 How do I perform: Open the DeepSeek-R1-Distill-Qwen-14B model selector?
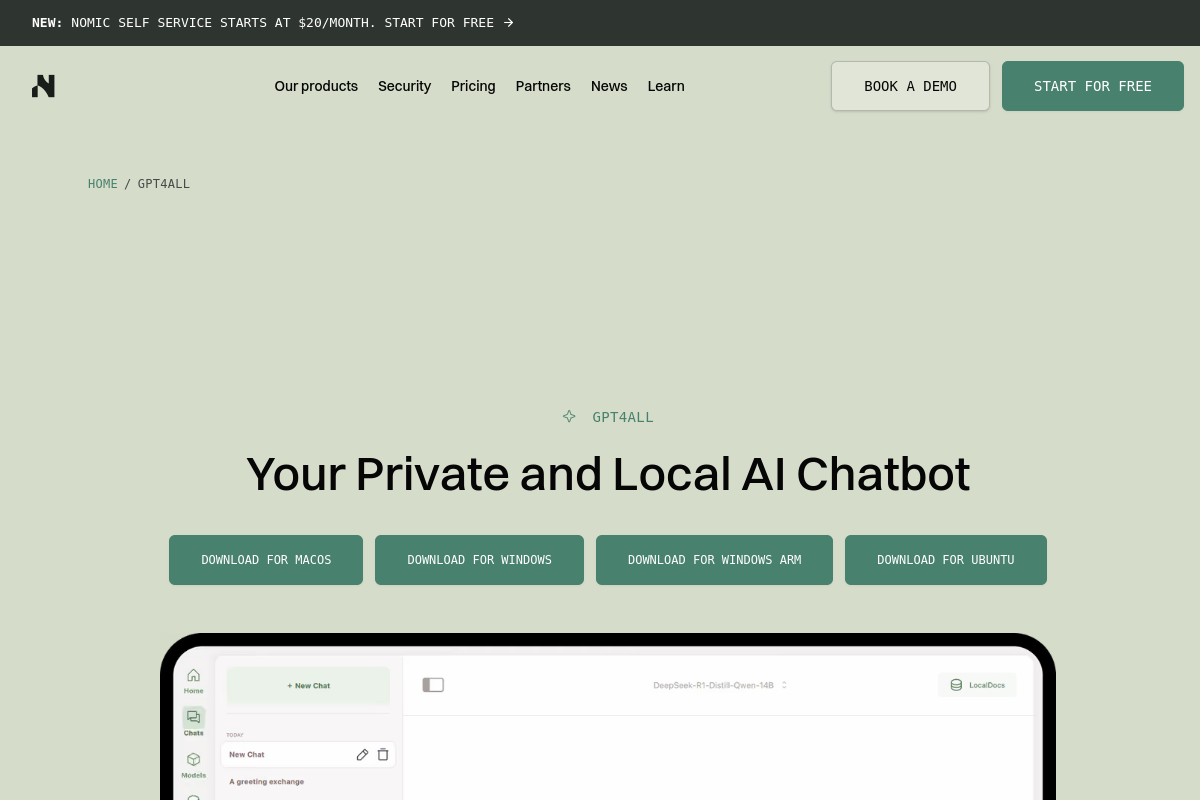tap(720, 685)
